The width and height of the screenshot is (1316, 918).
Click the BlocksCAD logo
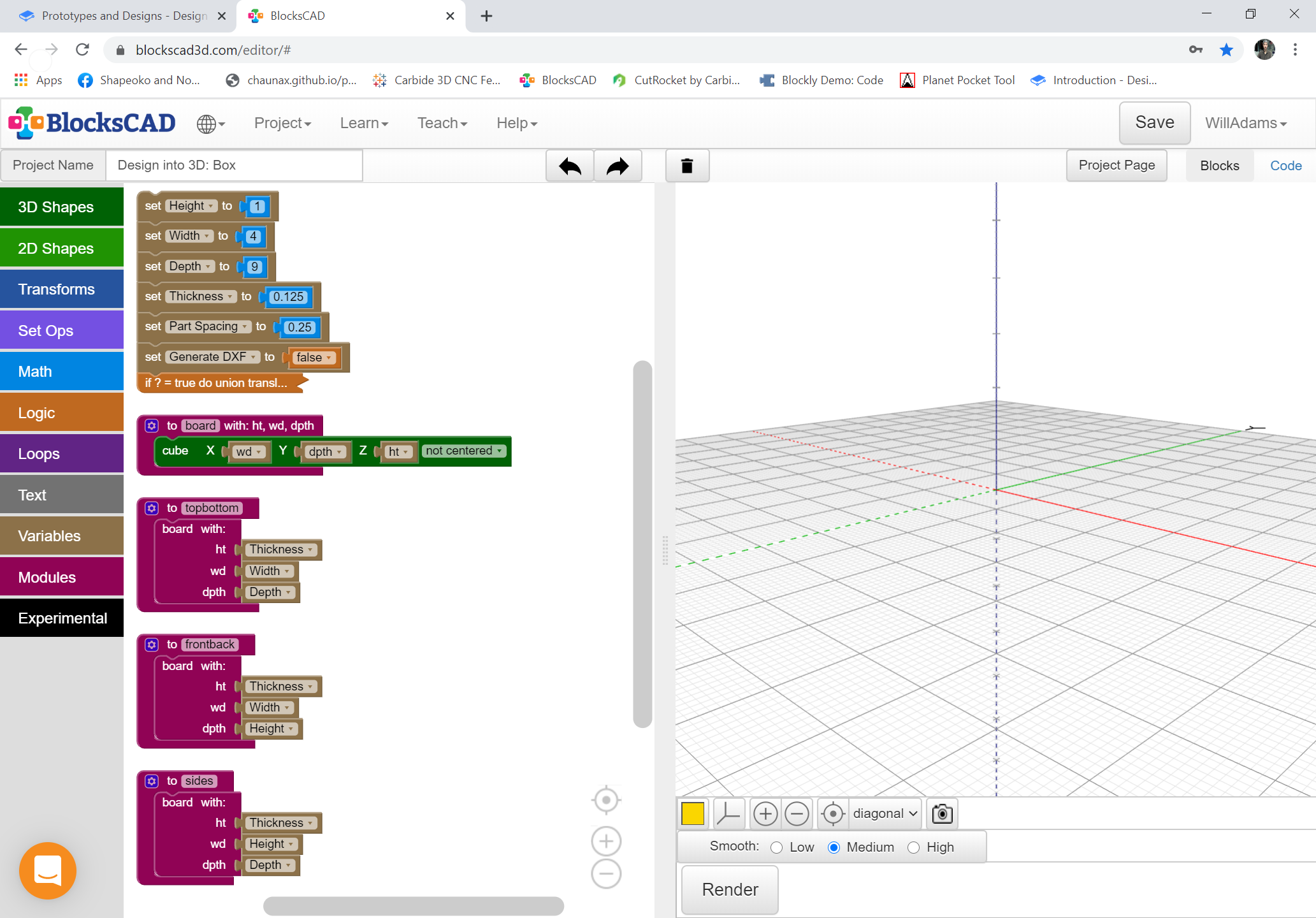pos(92,122)
